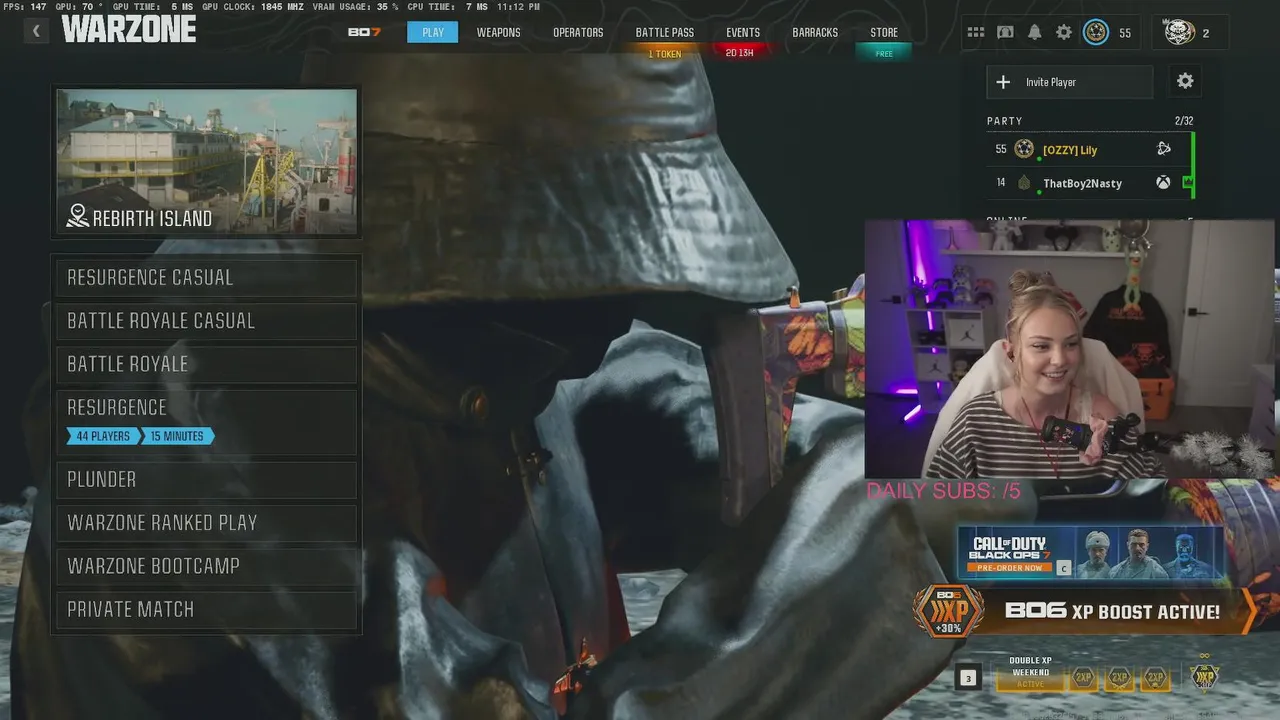Select Resurgence mode

(x=206, y=422)
